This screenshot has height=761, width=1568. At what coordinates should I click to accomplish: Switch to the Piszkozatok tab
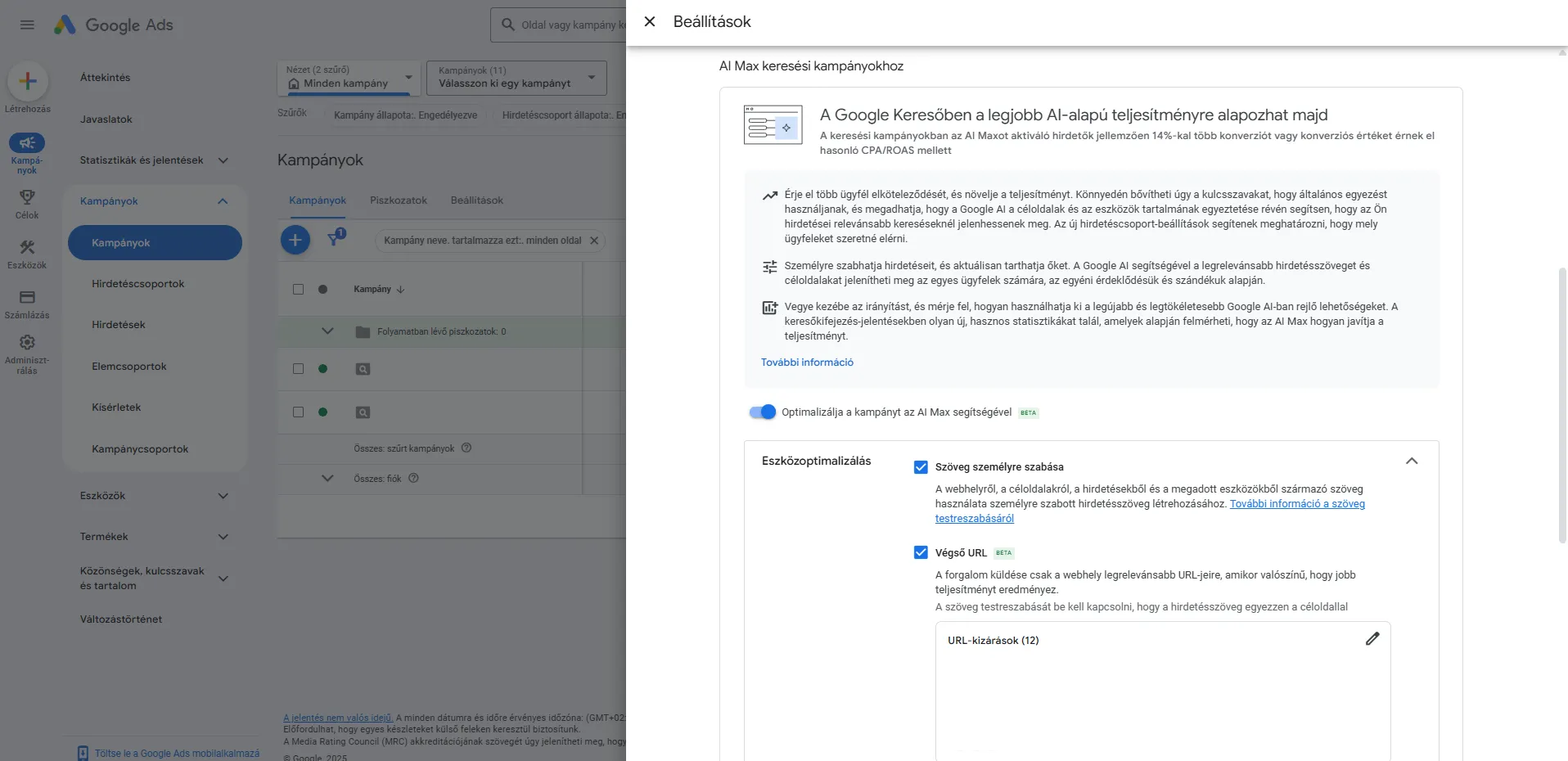click(398, 200)
